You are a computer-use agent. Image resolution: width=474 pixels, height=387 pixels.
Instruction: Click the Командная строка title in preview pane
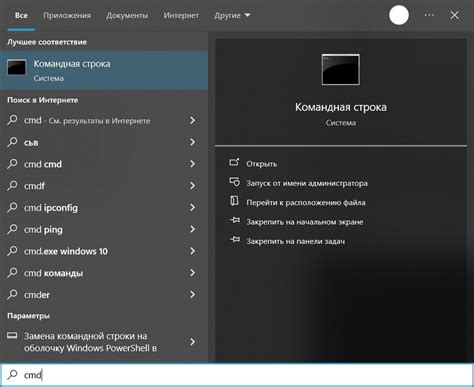(341, 107)
